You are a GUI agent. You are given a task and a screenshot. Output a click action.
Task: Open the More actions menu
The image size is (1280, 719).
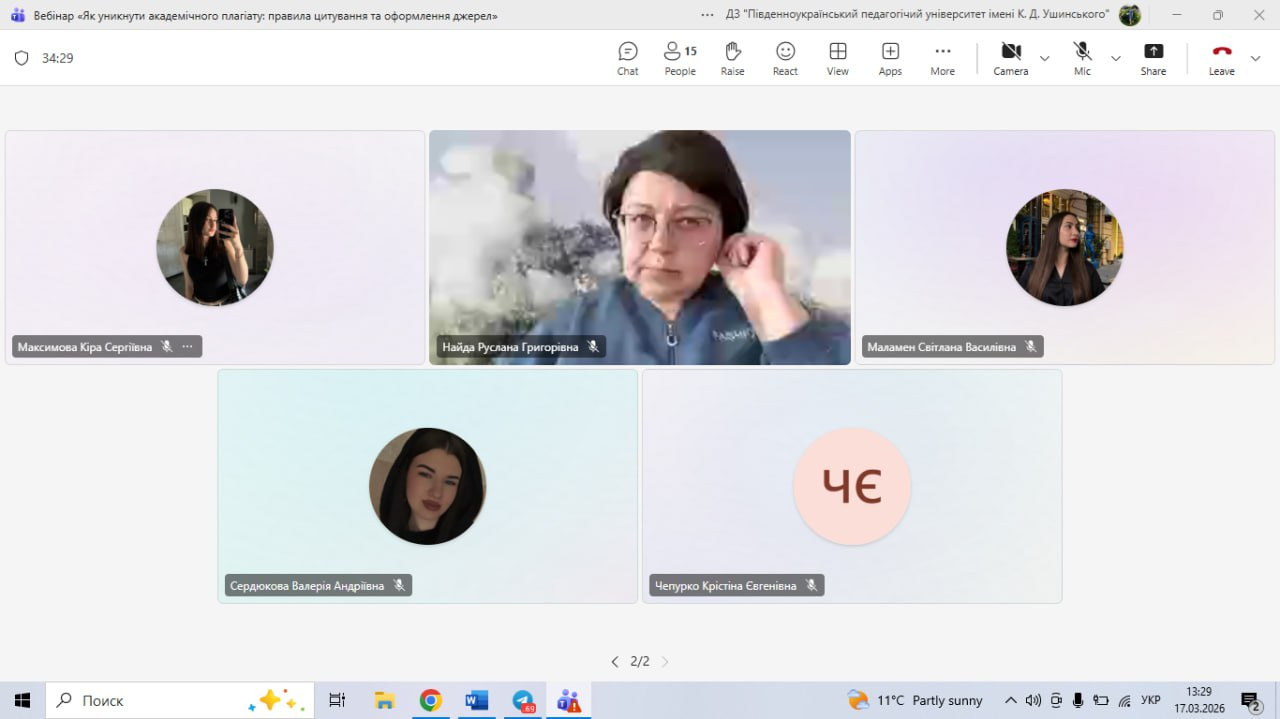tap(942, 58)
